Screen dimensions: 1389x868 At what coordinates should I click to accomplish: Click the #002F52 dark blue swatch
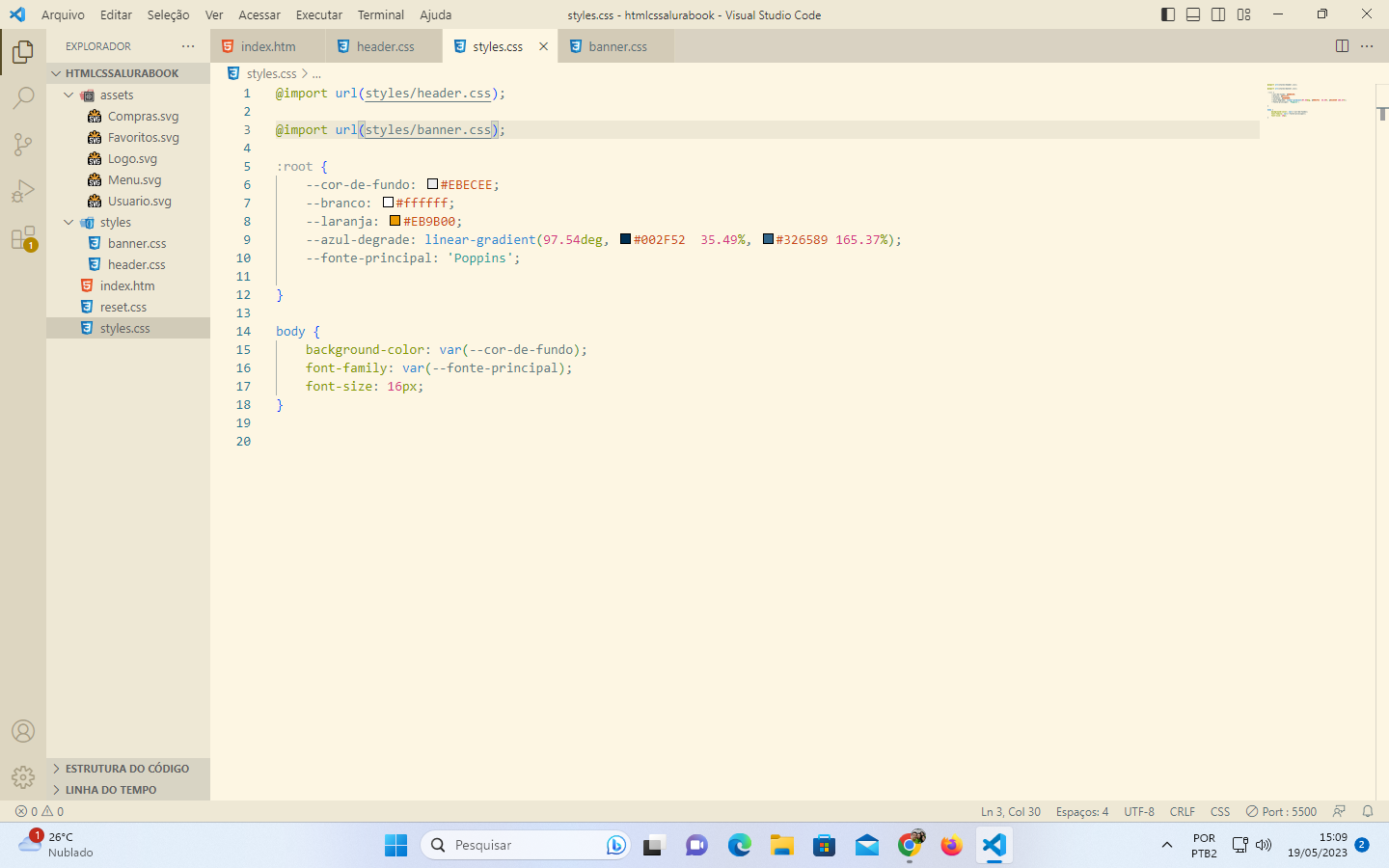coord(626,239)
